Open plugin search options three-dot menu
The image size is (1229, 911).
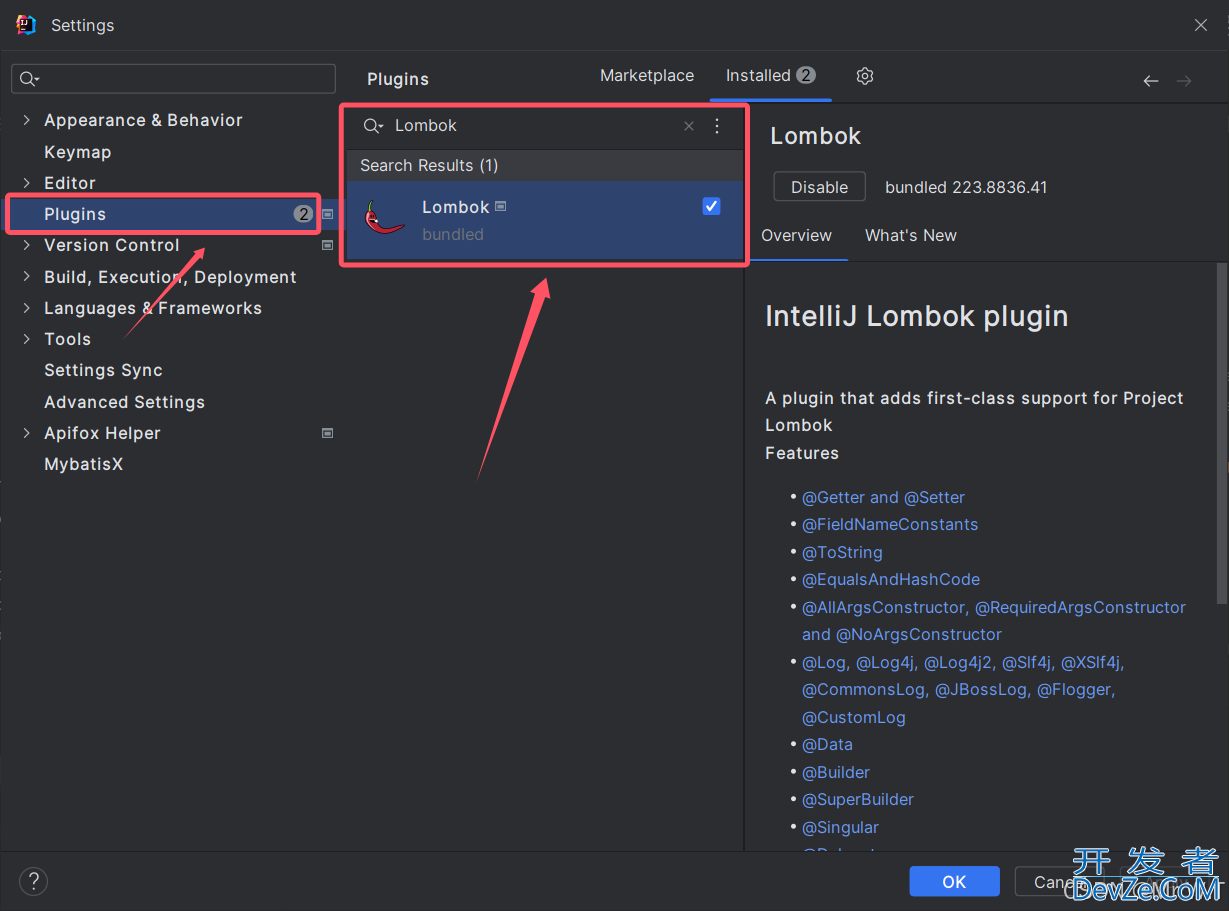[717, 126]
